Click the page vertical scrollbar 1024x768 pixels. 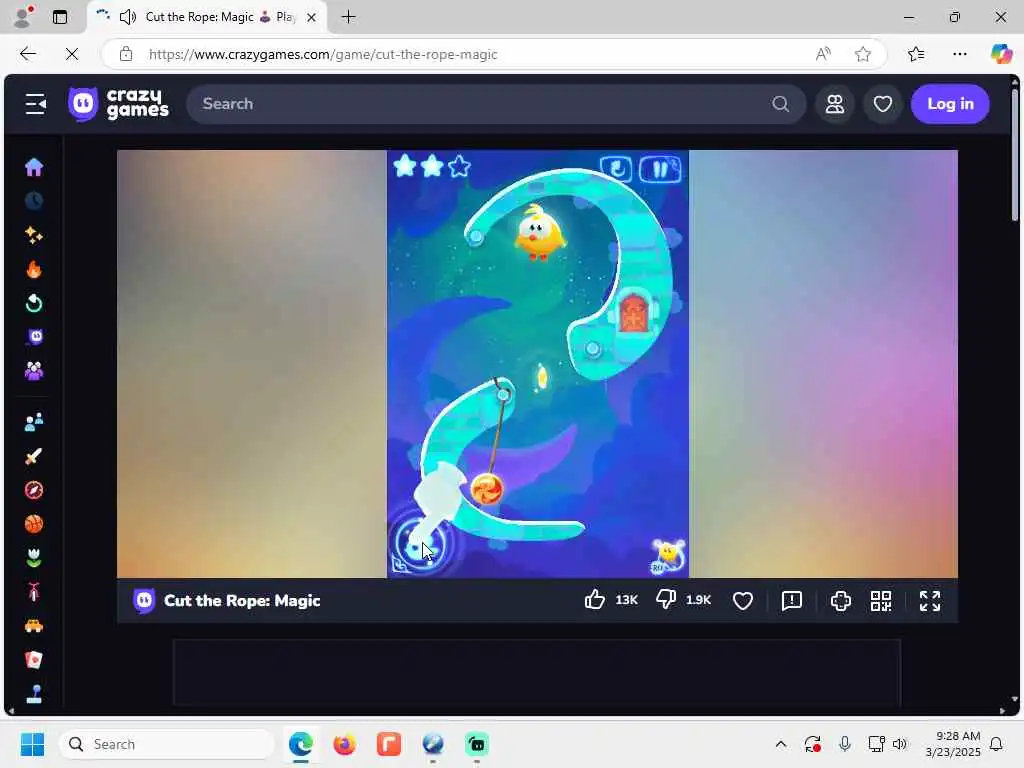(x=1014, y=155)
